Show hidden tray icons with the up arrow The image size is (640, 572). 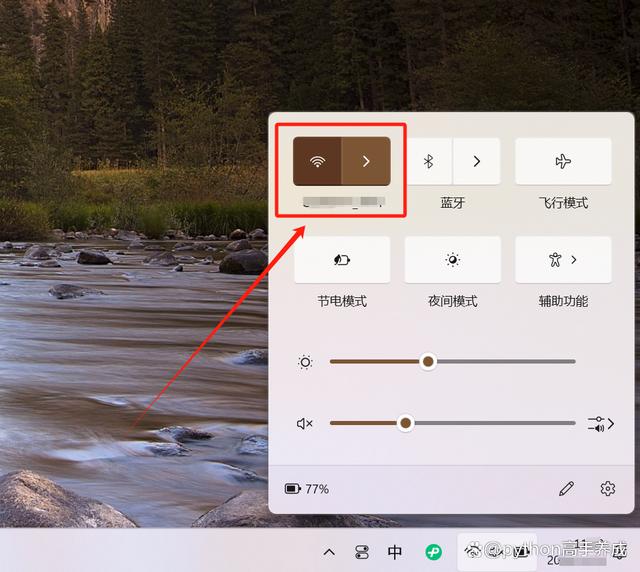click(329, 552)
